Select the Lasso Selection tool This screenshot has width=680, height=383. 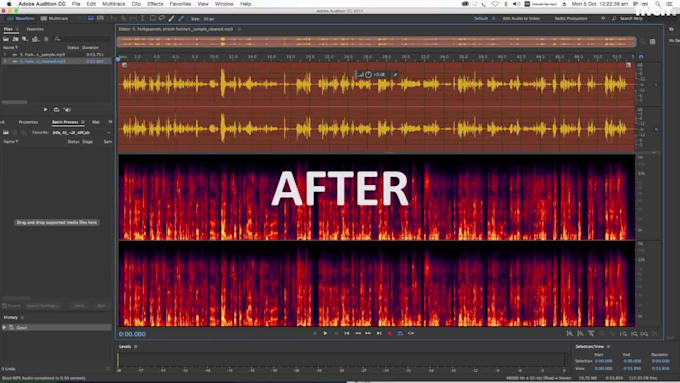pyautogui.click(x=162, y=19)
